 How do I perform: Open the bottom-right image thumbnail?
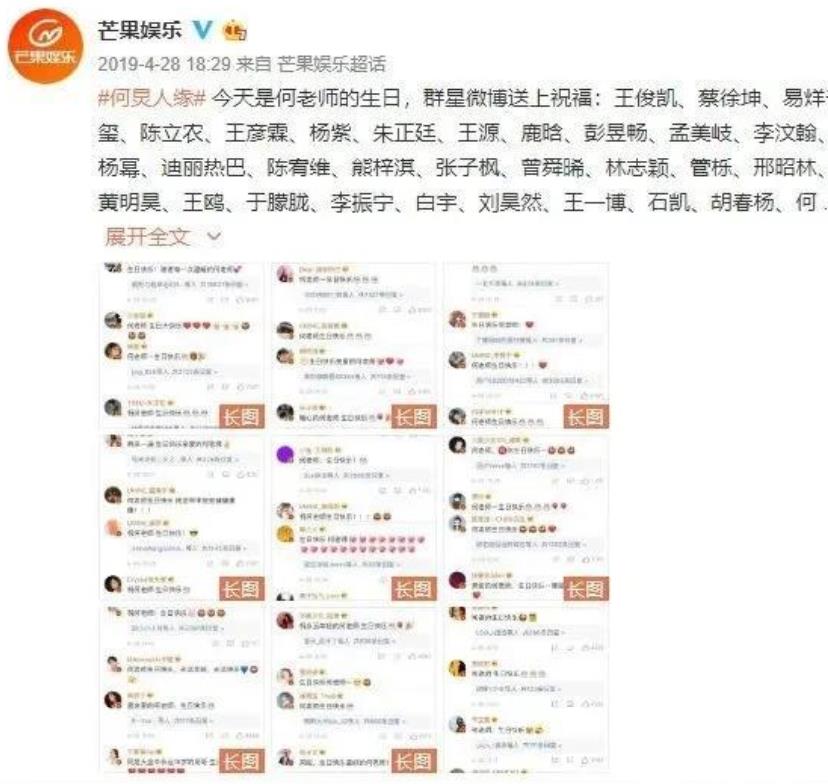click(x=526, y=689)
